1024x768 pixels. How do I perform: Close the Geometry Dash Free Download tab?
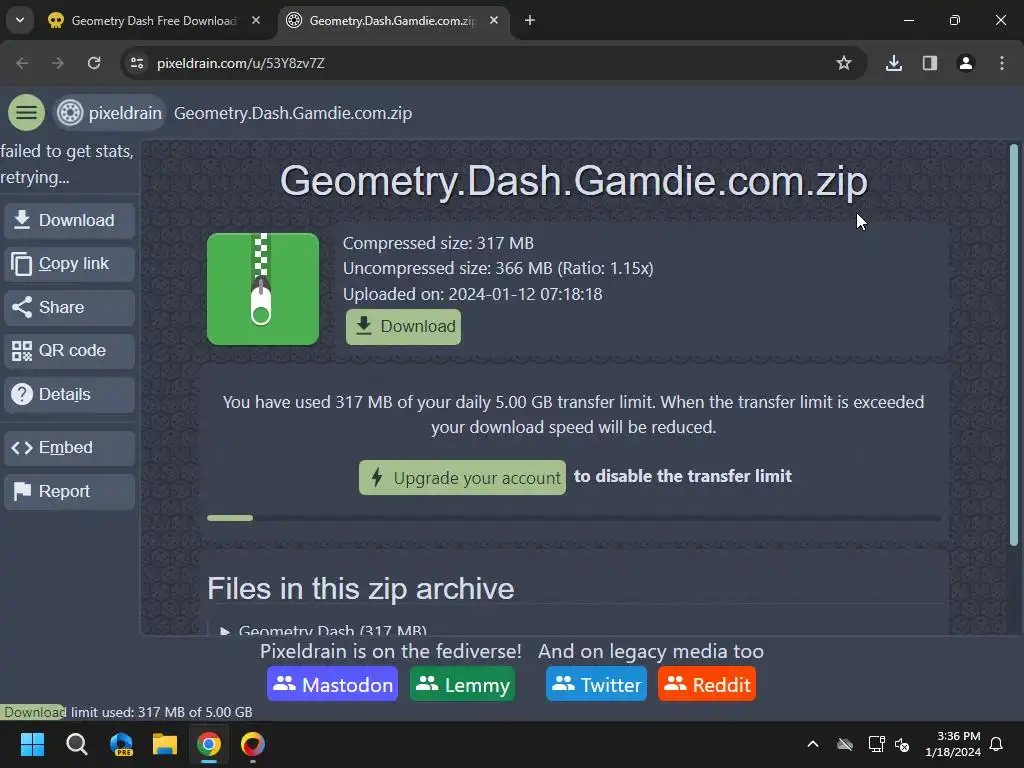(256, 21)
